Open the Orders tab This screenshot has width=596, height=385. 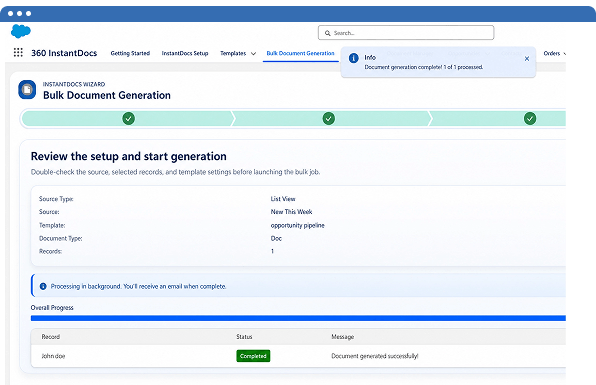(x=552, y=53)
